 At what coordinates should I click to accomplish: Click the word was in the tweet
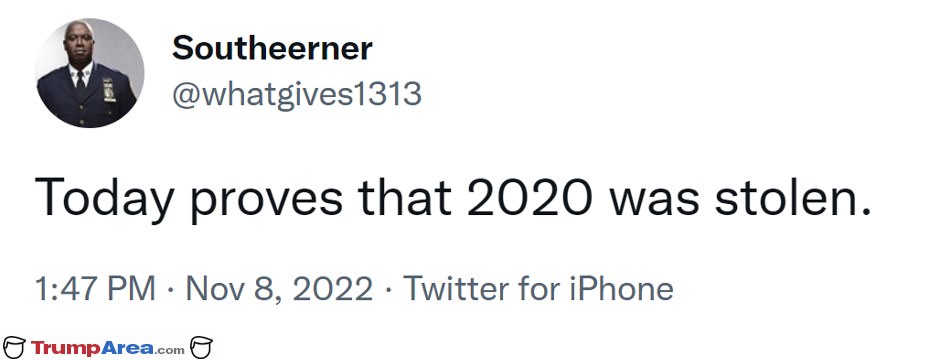(653, 202)
